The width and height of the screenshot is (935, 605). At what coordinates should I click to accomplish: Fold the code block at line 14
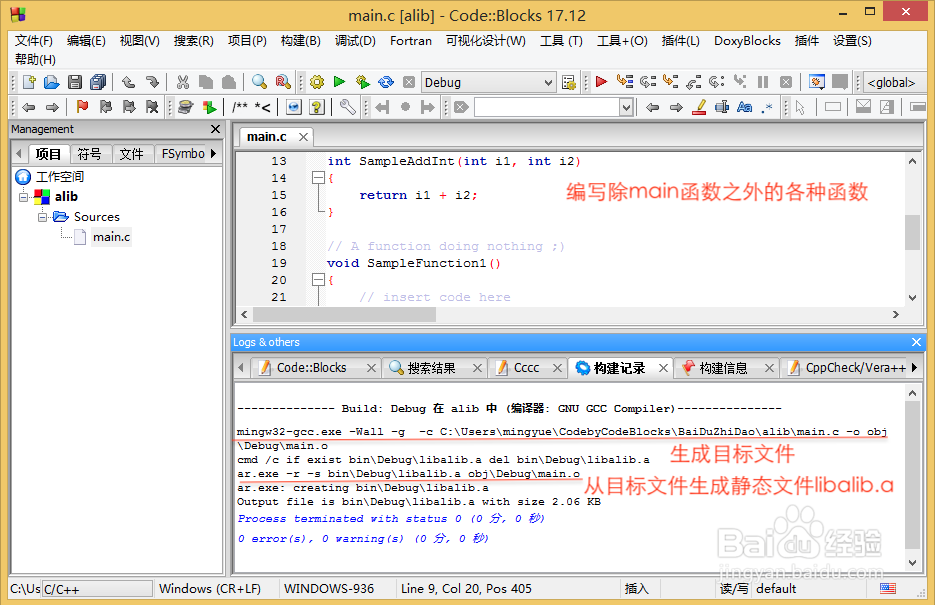click(x=318, y=178)
